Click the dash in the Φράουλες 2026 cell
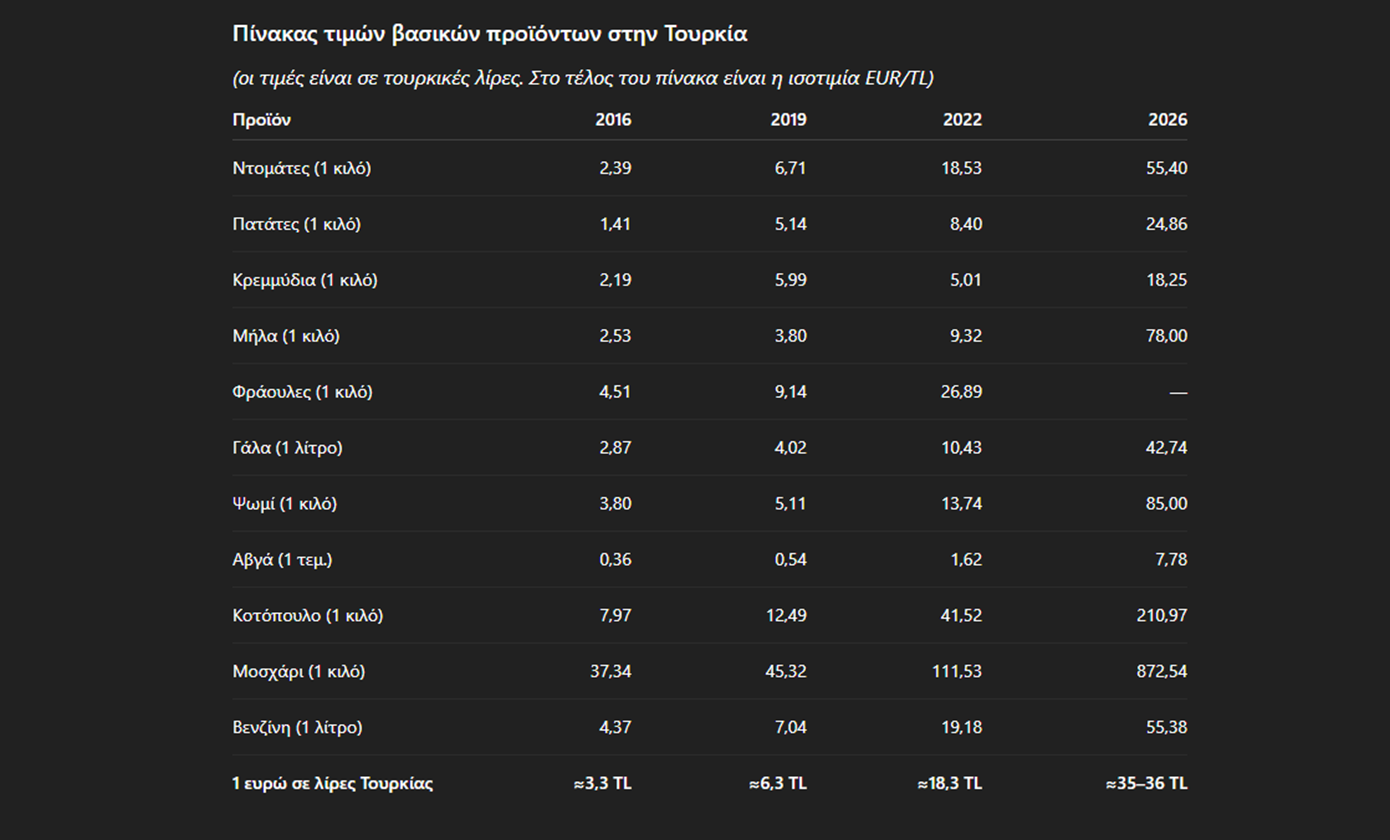1390x840 pixels. [x=1178, y=392]
